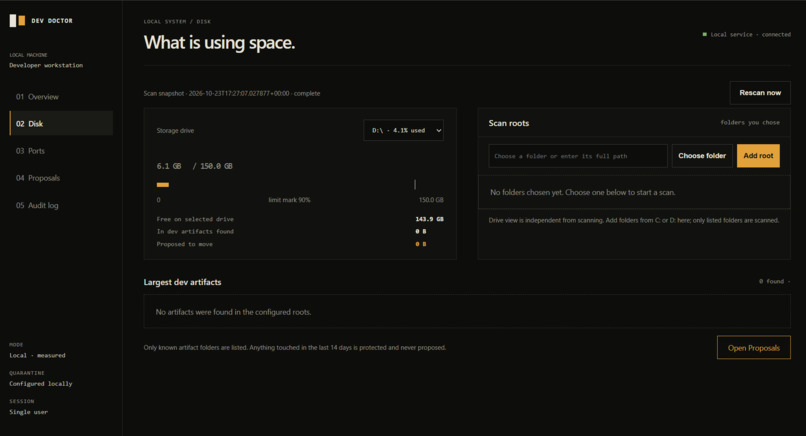Click the 'Proposed to move' row
The width and height of the screenshot is (806, 436).
click(x=300, y=244)
